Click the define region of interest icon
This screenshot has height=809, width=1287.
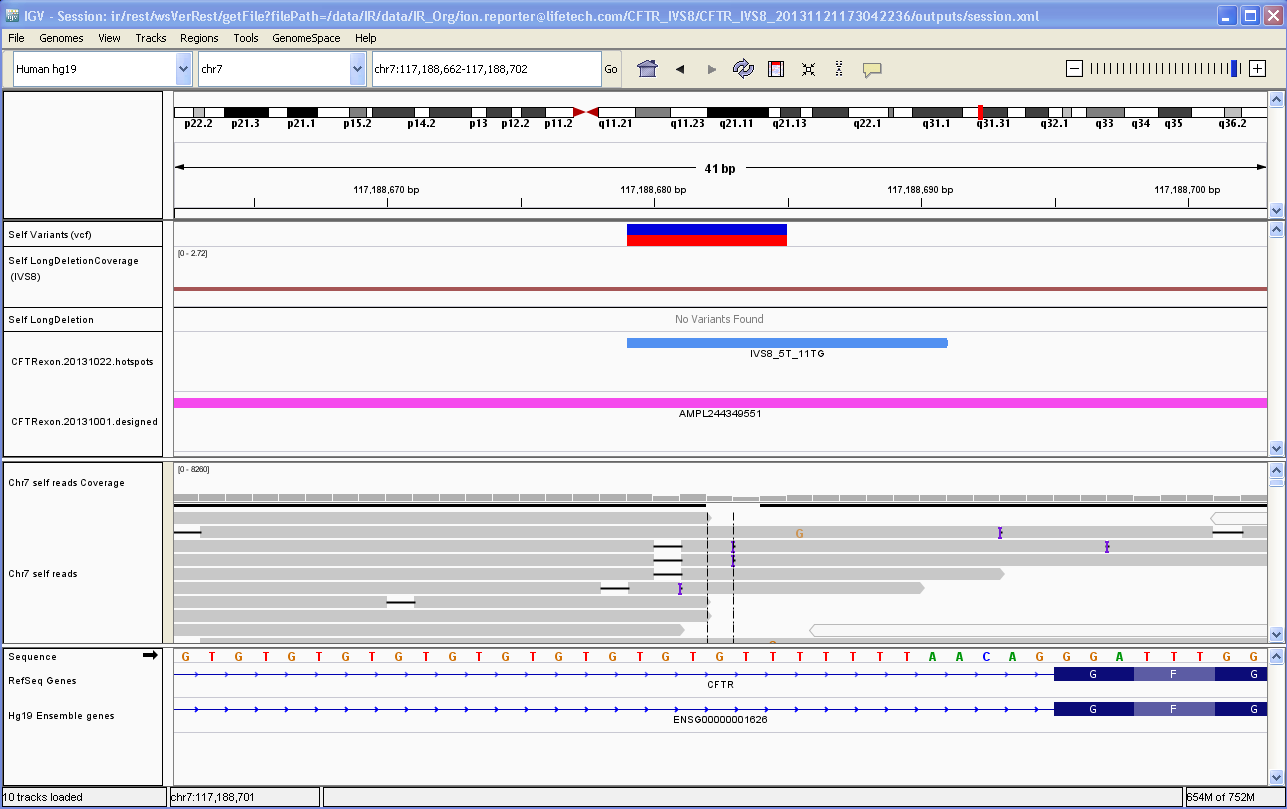pos(775,69)
